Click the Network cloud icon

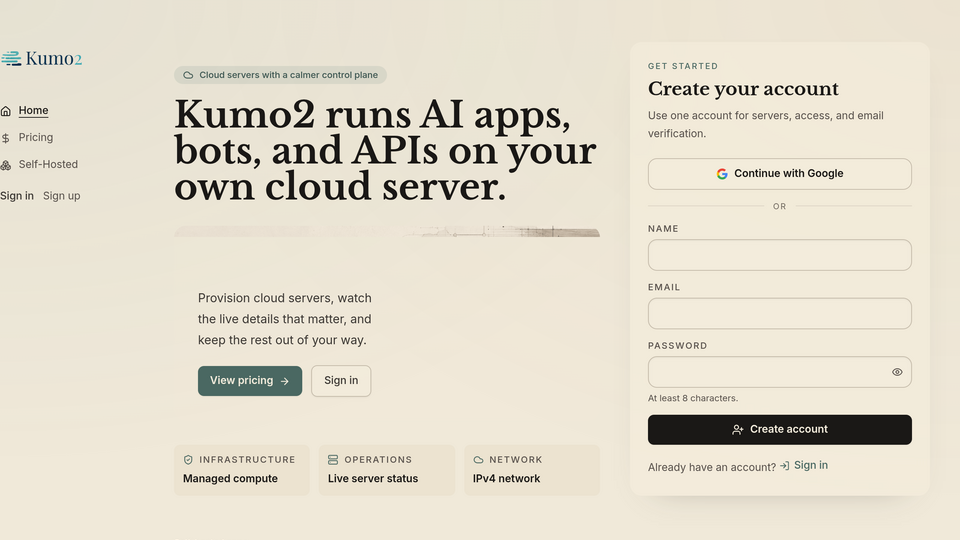(478, 460)
